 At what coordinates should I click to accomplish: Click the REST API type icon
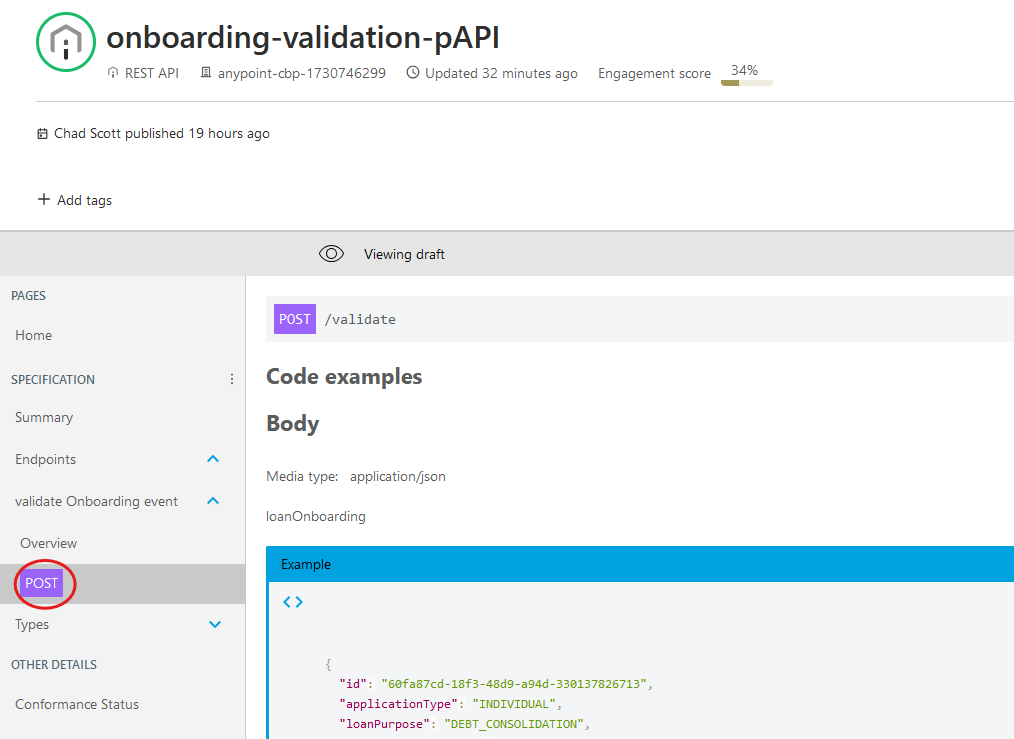tap(113, 73)
